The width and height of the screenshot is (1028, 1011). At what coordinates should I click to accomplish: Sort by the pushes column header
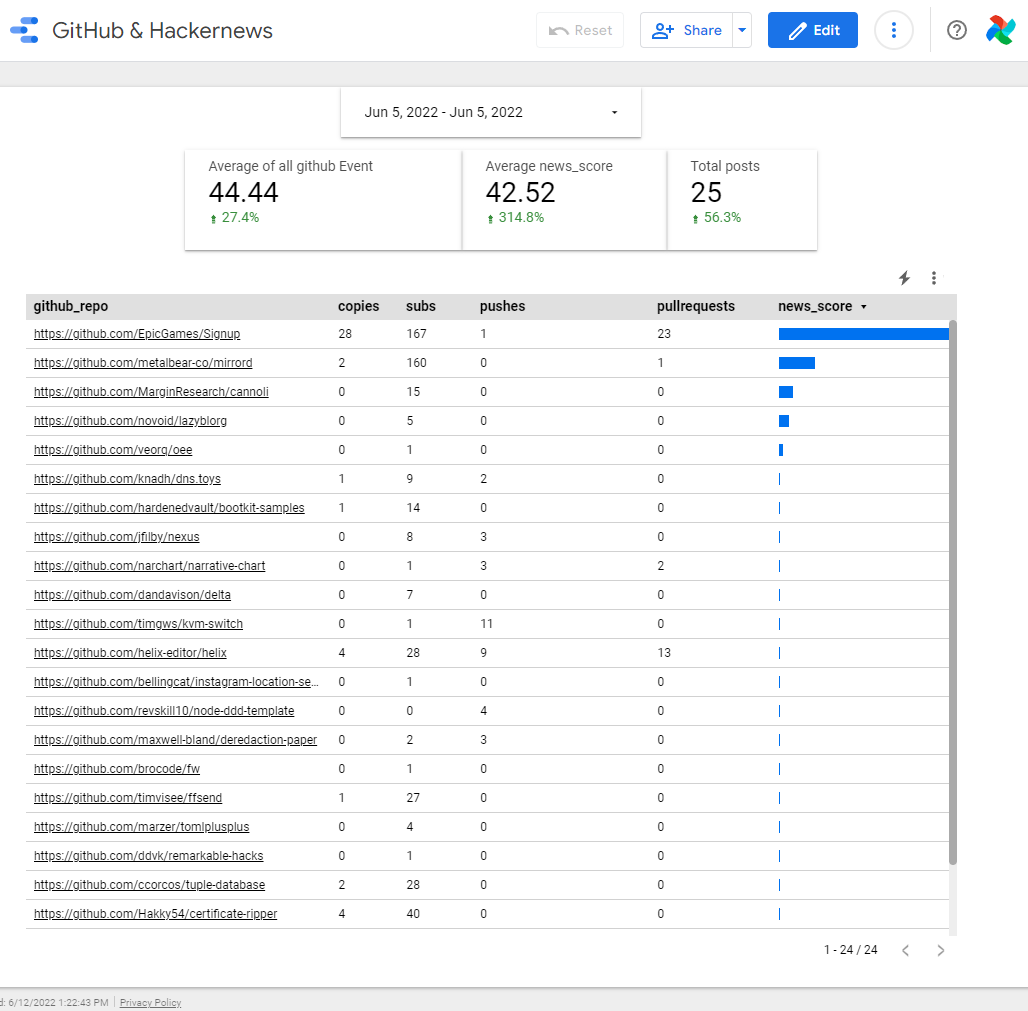click(x=502, y=306)
